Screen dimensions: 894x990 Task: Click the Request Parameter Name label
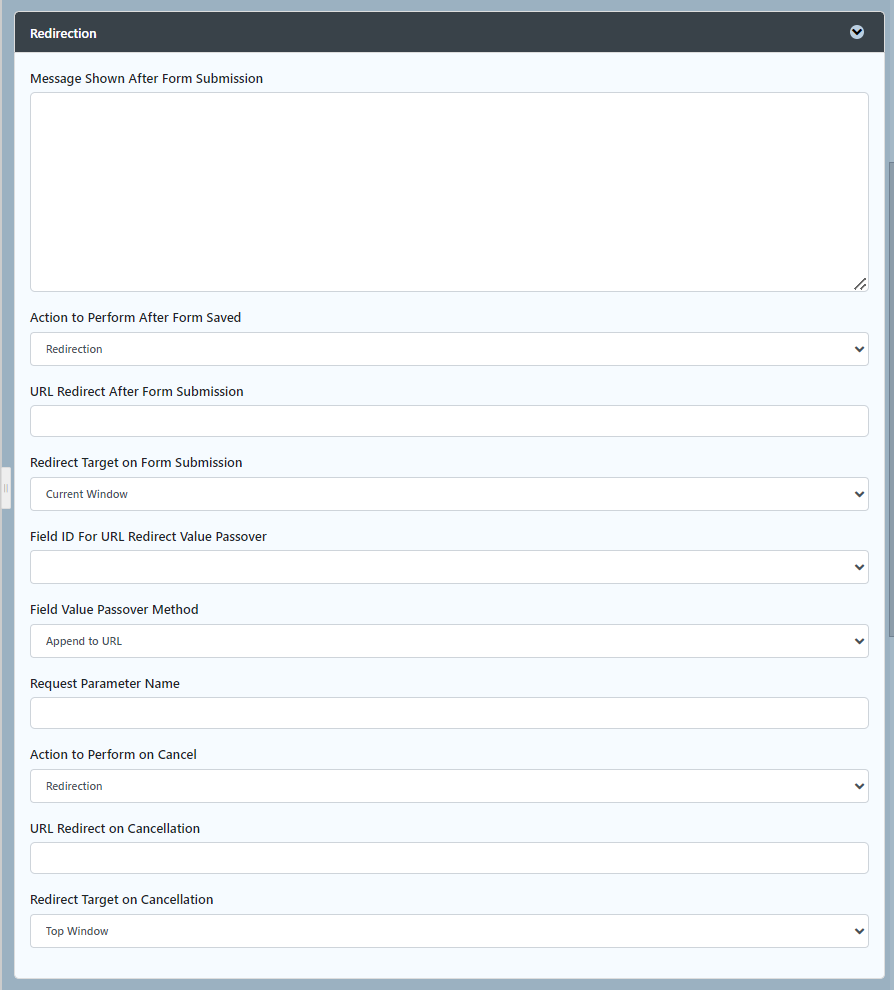[105, 684]
